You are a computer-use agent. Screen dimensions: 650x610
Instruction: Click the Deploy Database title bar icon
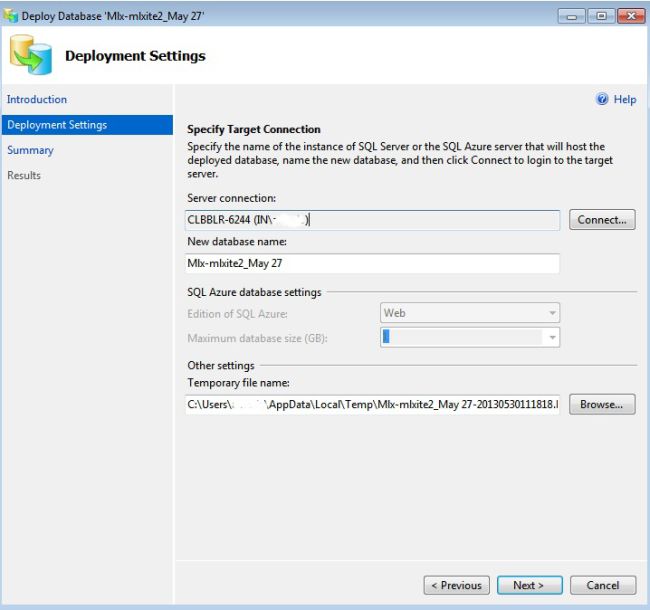coord(10,15)
